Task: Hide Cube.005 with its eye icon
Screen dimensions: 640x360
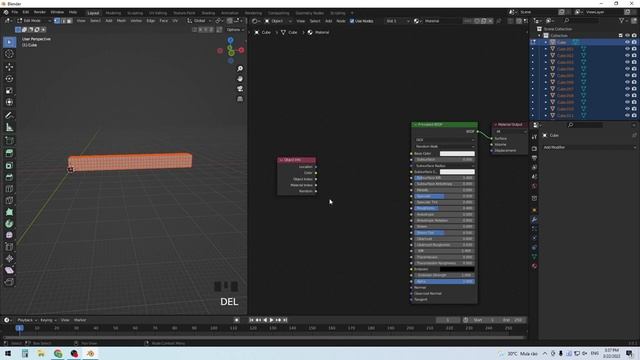Action: 627,76
